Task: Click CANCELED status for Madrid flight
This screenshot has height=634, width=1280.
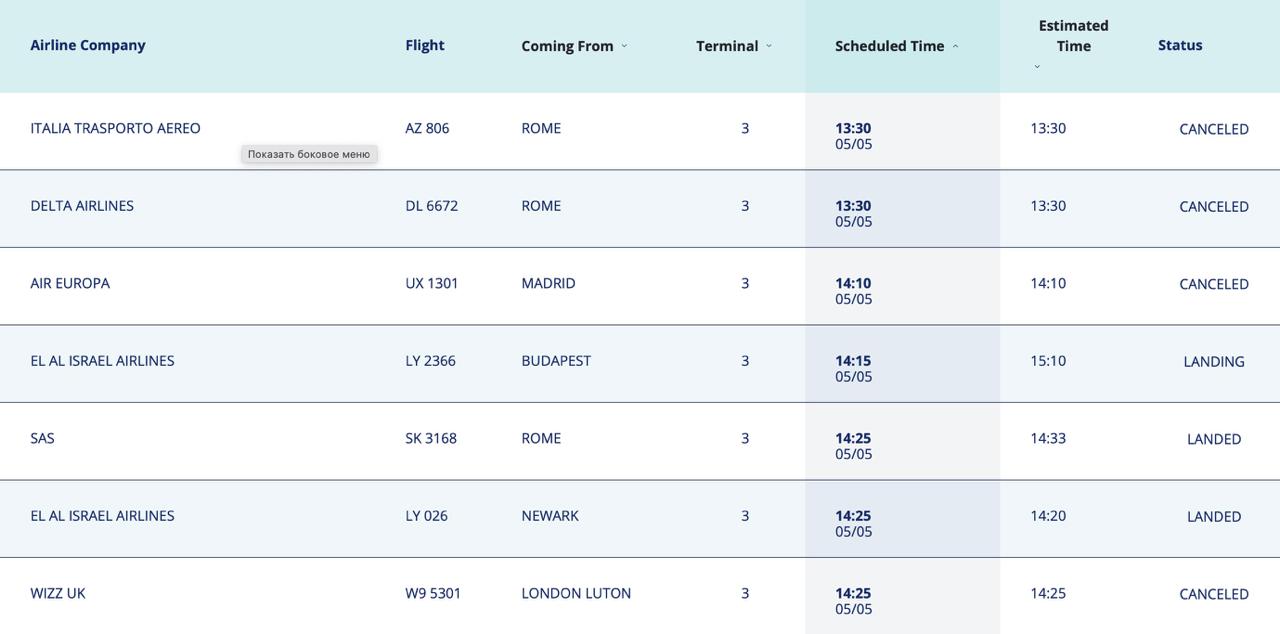Action: (x=1213, y=284)
